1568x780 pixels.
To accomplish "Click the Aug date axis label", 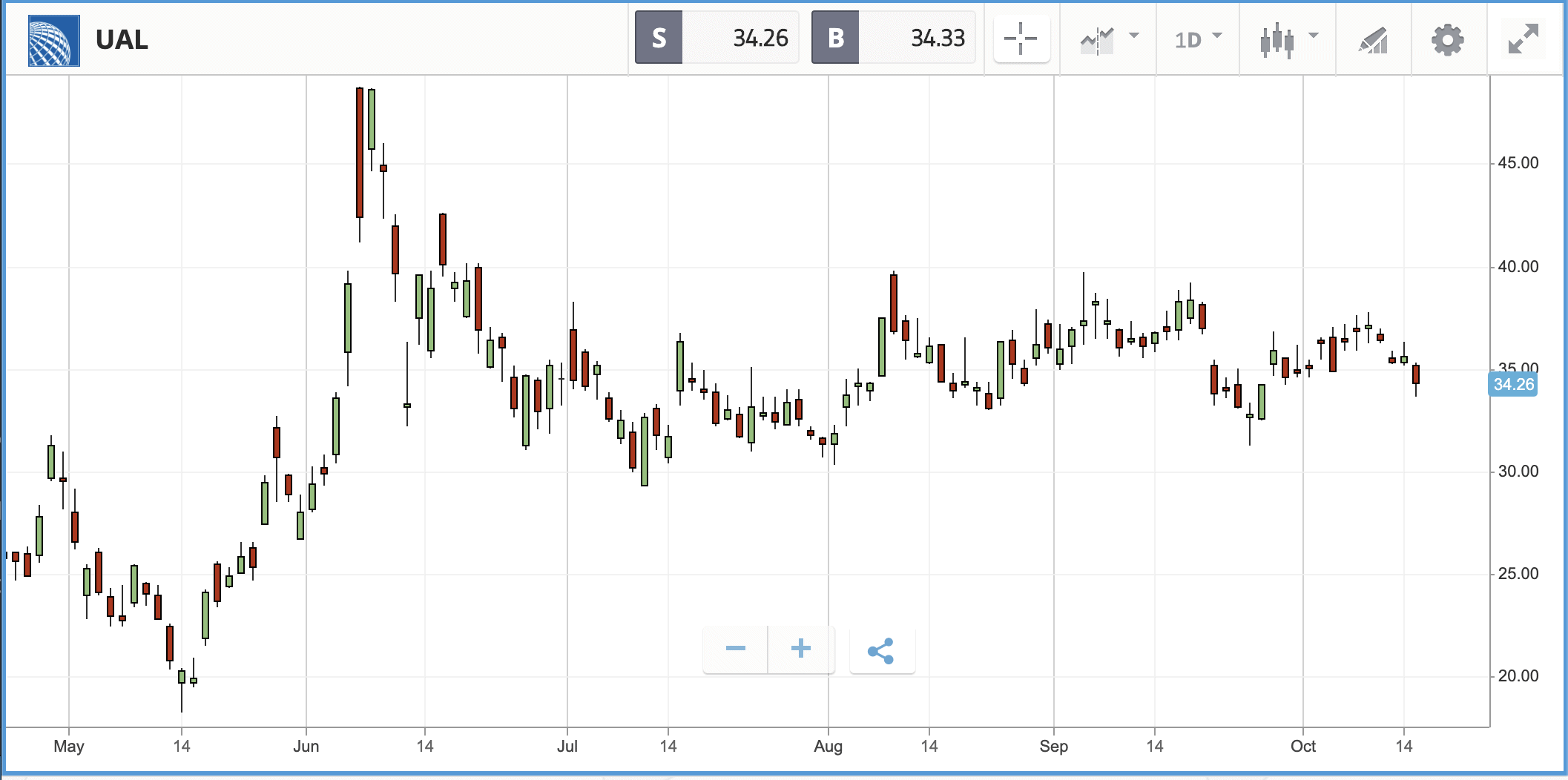I will tap(828, 746).
